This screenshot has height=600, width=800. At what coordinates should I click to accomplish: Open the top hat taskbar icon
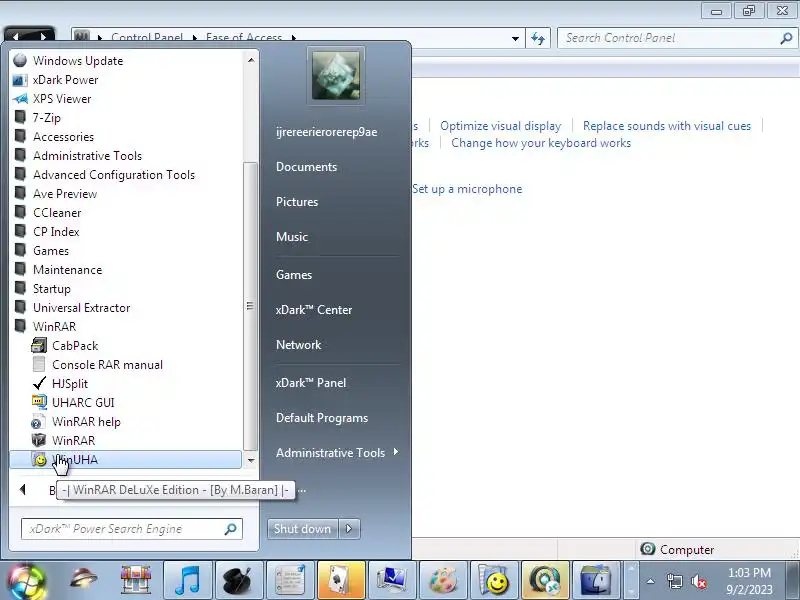pyautogui.click(x=239, y=581)
